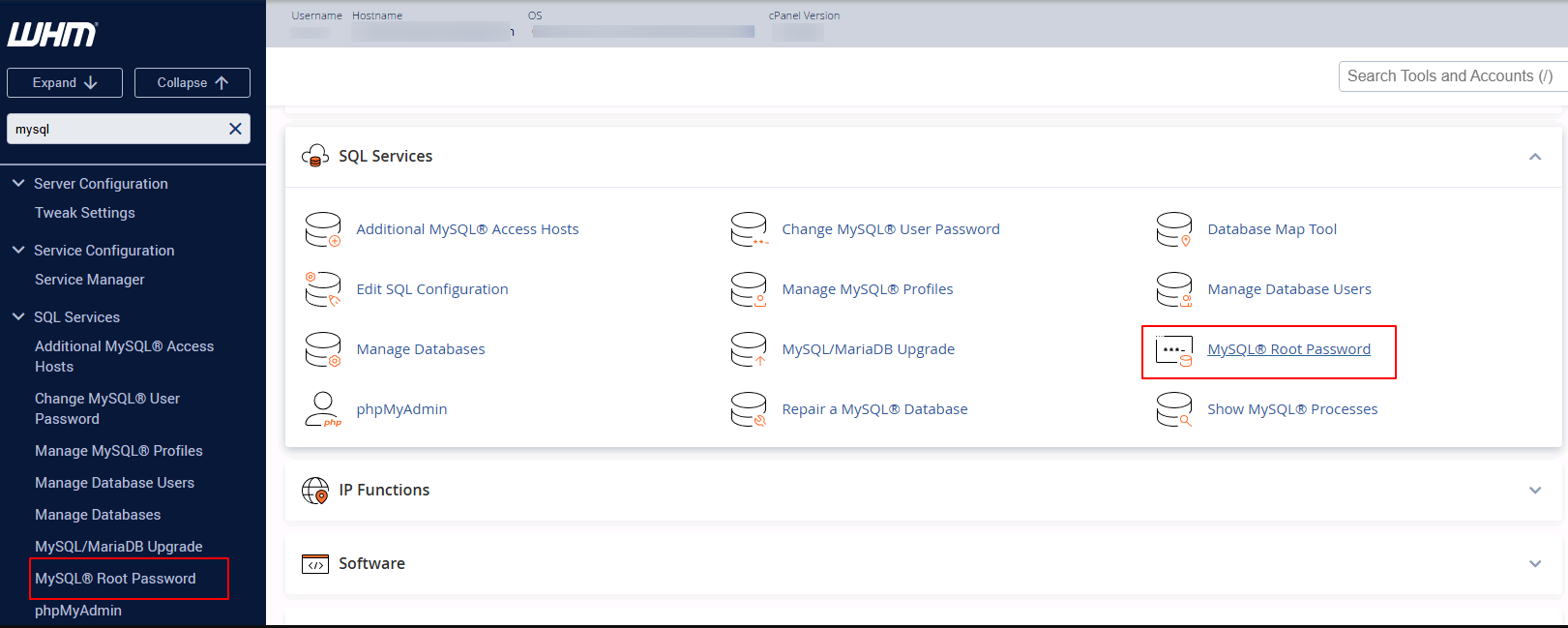Viewport: 1568px width, 628px height.
Task: Click the Expand button in sidebar
Action: point(65,83)
